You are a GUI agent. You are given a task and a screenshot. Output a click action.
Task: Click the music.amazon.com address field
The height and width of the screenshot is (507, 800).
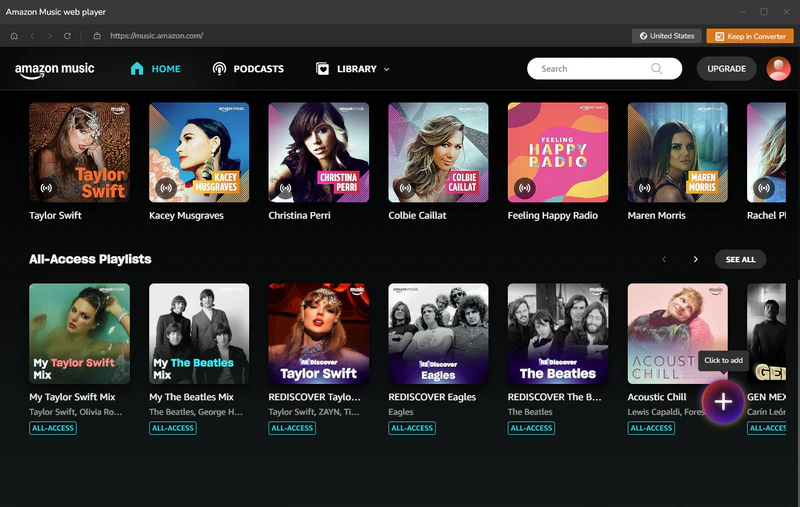tap(157, 36)
